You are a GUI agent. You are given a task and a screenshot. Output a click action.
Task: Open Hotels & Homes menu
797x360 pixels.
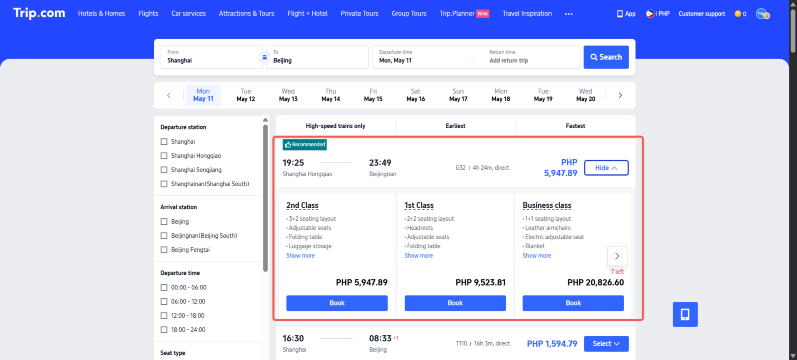pyautogui.click(x=102, y=14)
